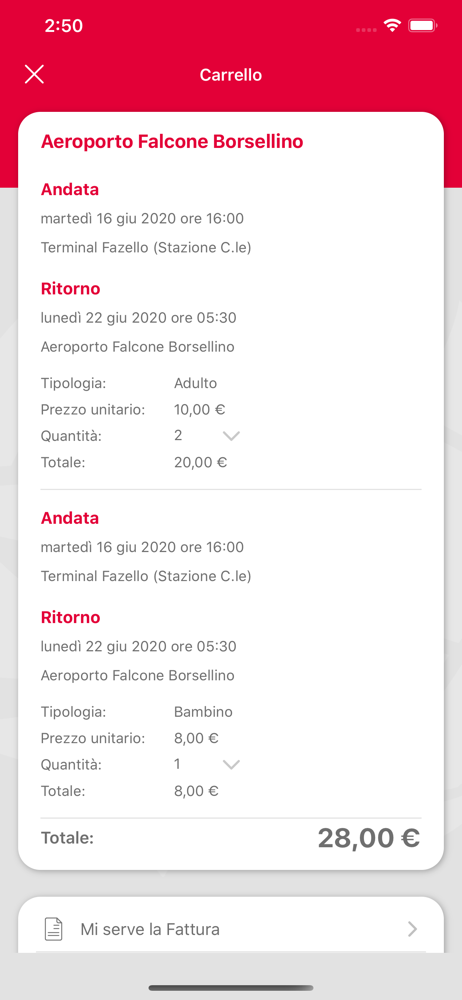This screenshot has height=1000, width=462.
Task: Open the Adulto quantity dropdown chevron
Action: (231, 436)
